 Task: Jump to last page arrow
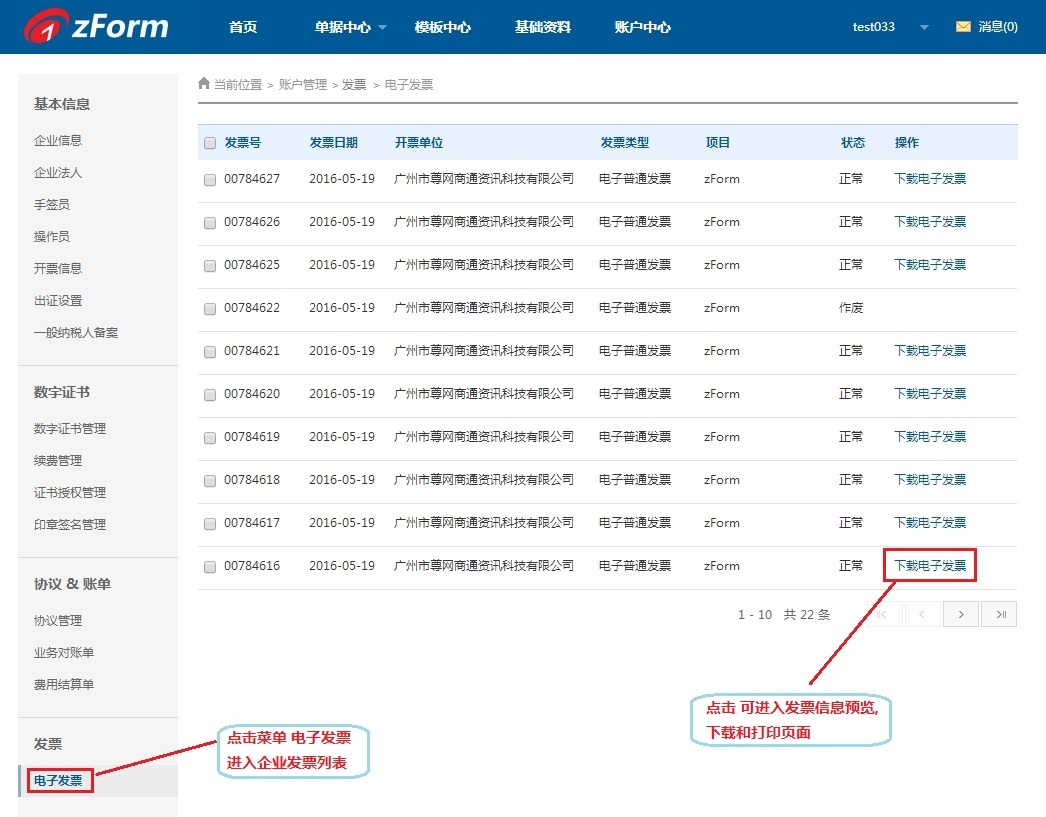pos(998,614)
